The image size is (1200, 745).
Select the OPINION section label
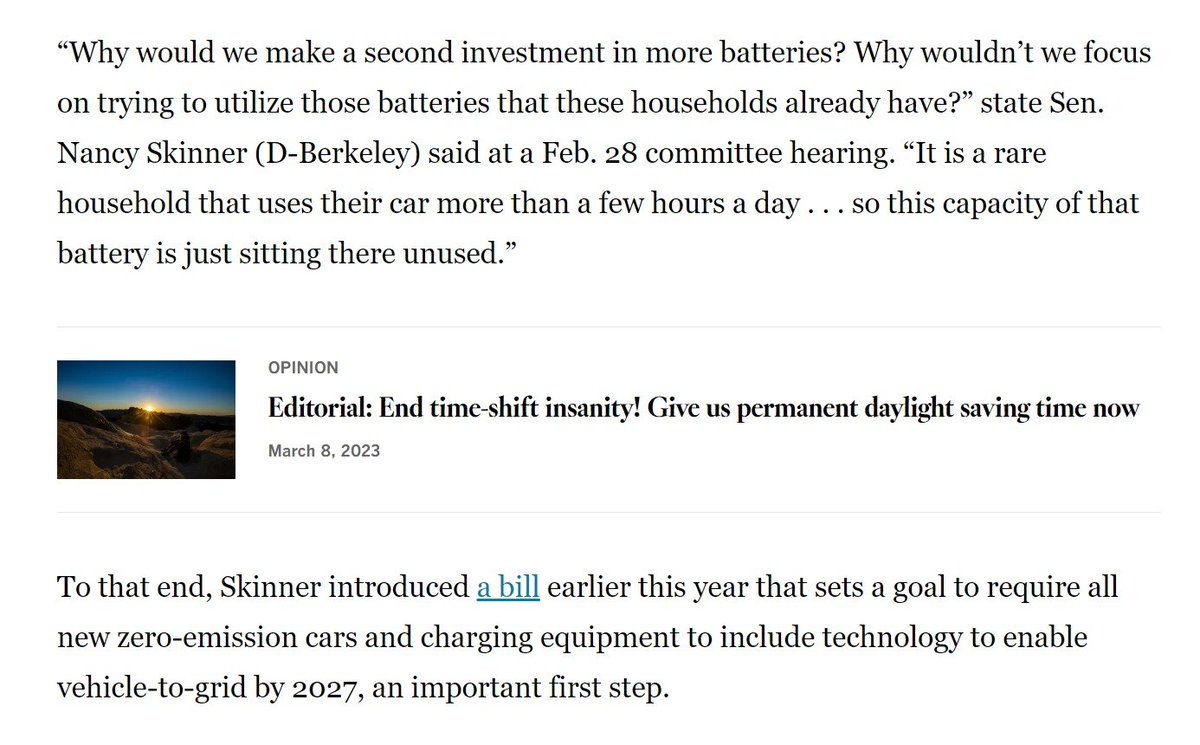pos(303,368)
